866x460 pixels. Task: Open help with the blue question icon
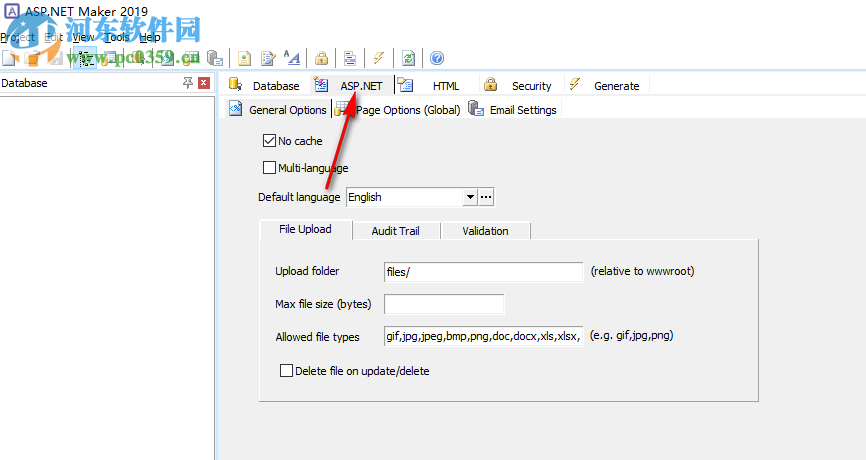coord(437,58)
